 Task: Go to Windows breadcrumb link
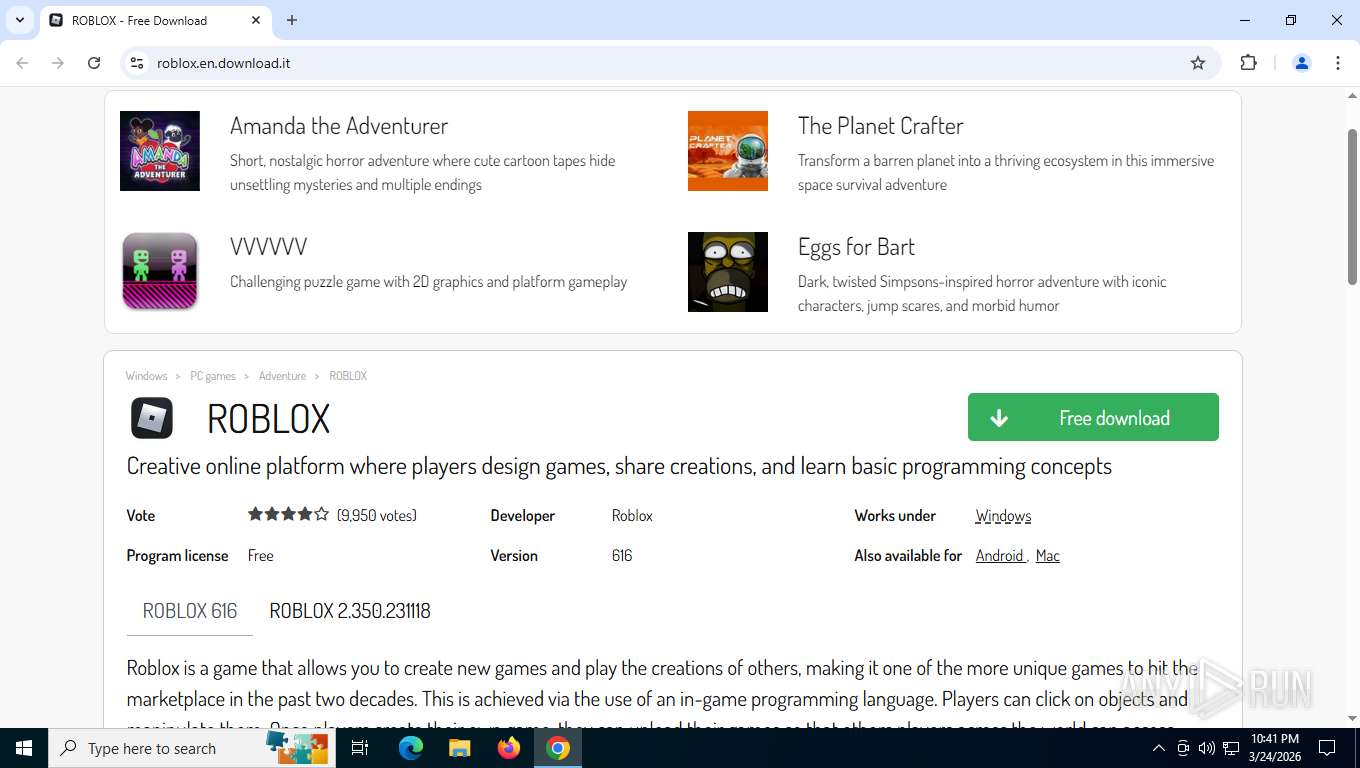(x=146, y=376)
